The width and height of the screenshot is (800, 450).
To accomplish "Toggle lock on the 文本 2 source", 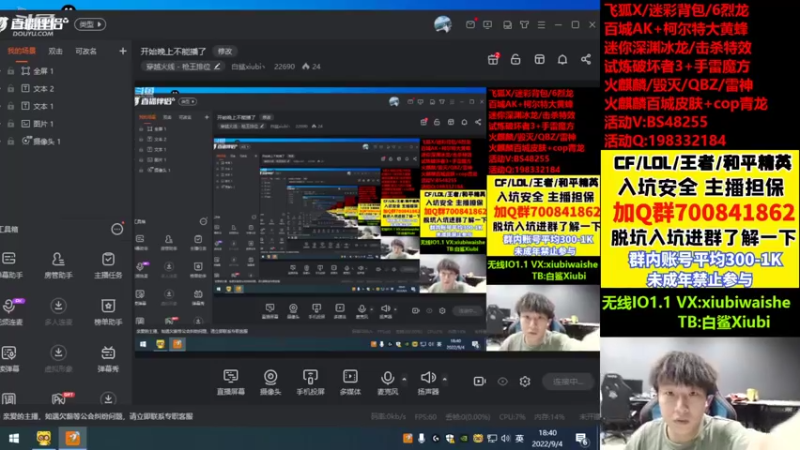I will pos(10,88).
